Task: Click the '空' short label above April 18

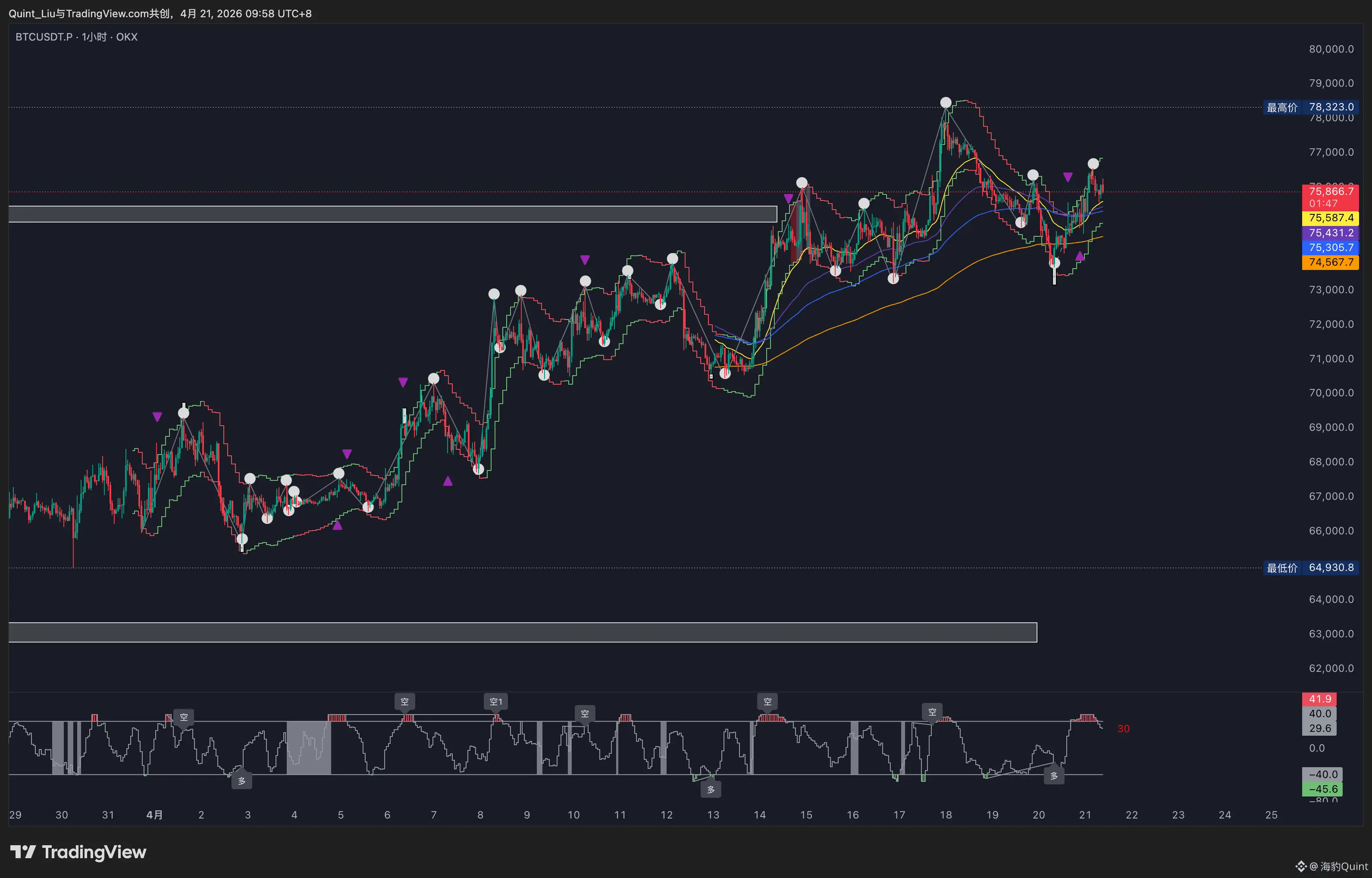Action: click(932, 712)
